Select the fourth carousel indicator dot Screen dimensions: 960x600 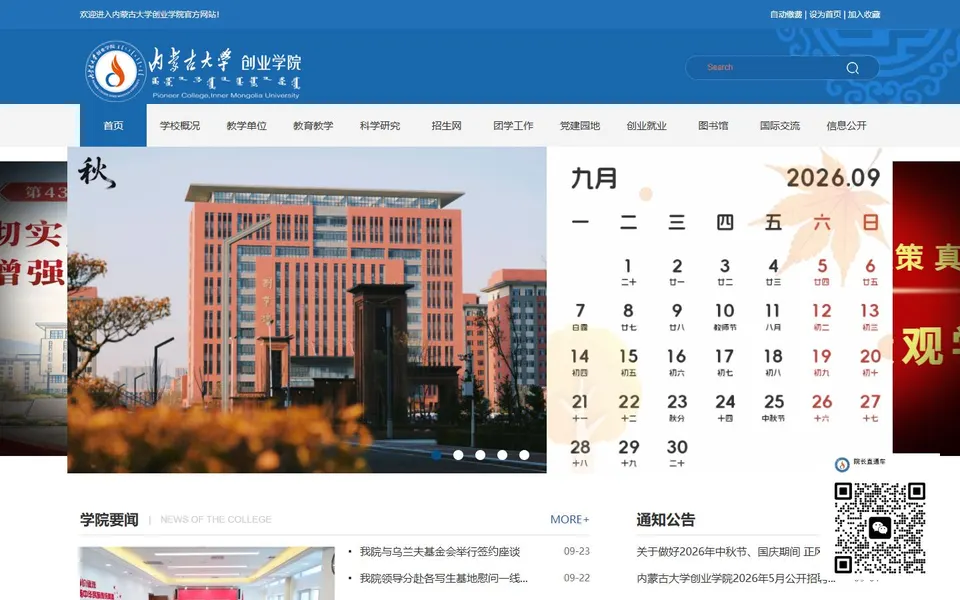click(502, 455)
